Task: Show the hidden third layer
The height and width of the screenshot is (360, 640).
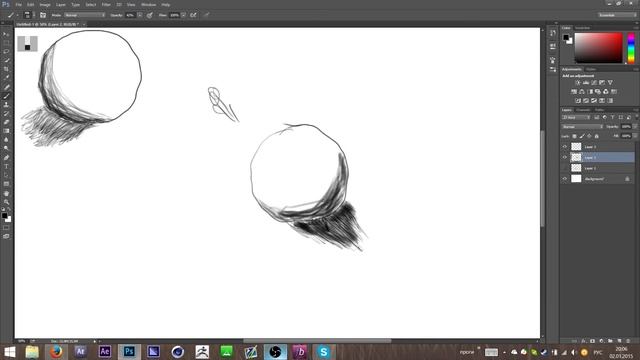Action: [x=565, y=168]
